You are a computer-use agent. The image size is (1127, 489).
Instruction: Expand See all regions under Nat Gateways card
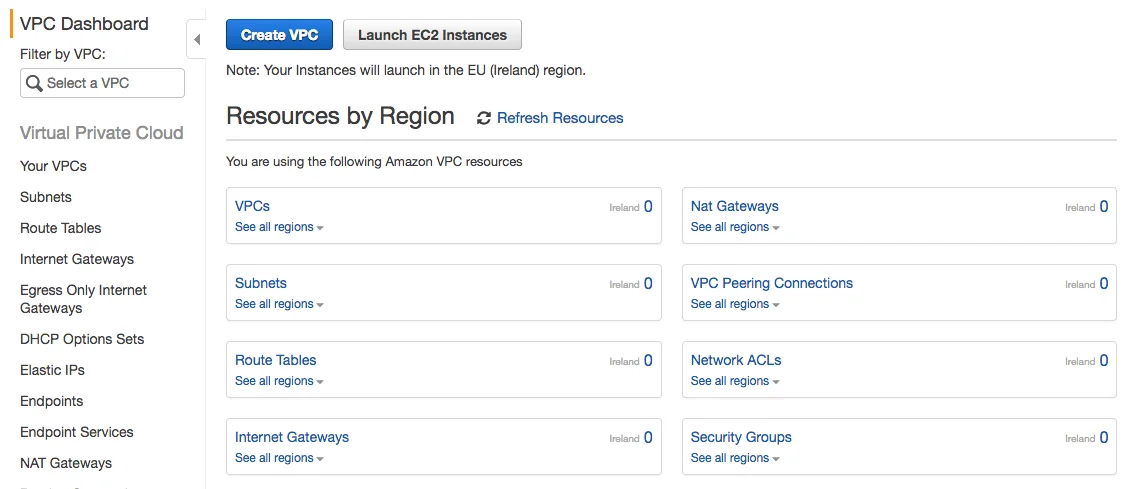coord(735,227)
